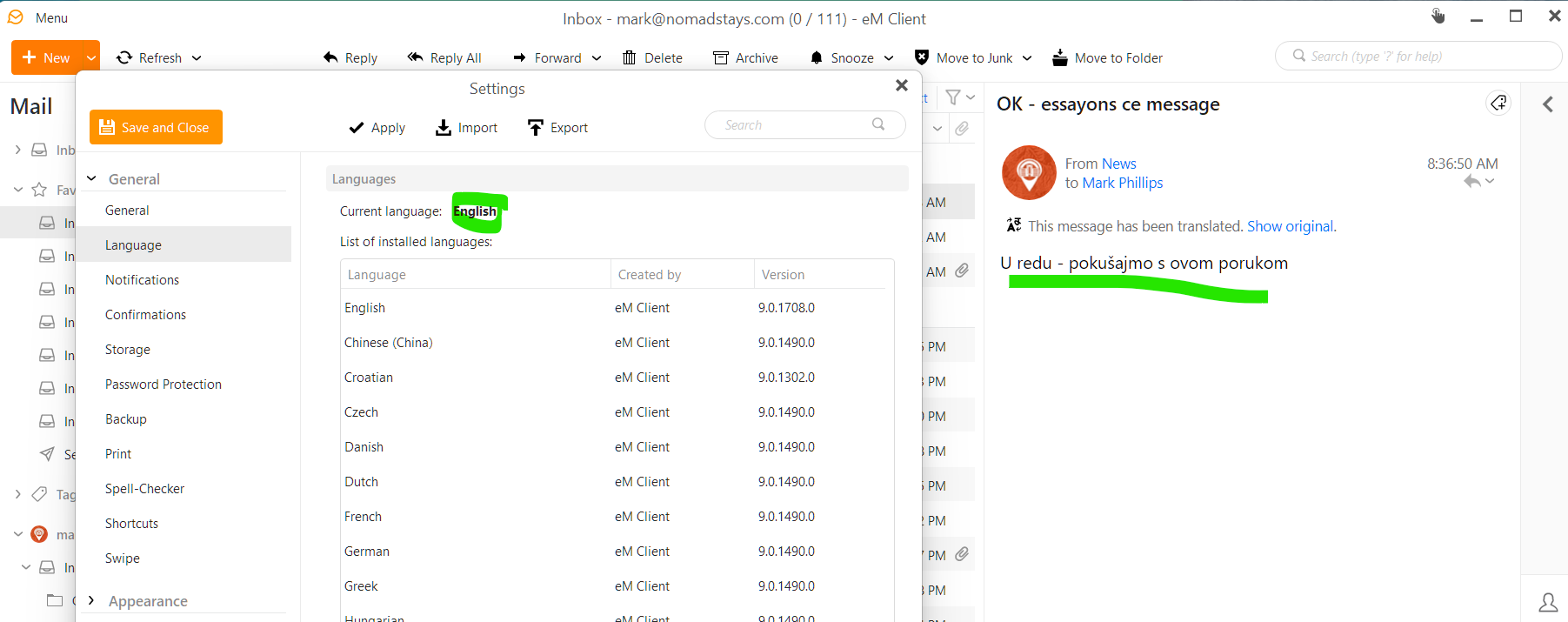Open Swipe settings

coord(123,558)
